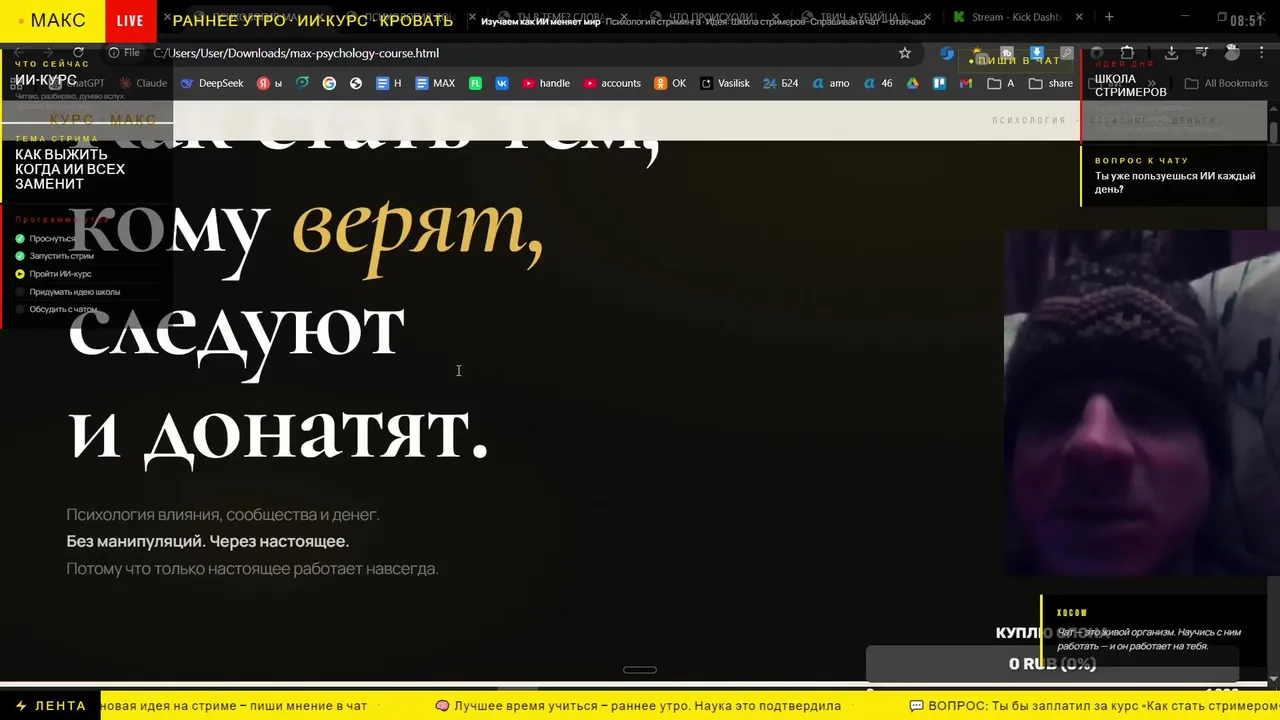Click the ДЕНЬГИ page nav link
Image resolution: width=1280 pixels, height=720 pixels.
click(1194, 120)
